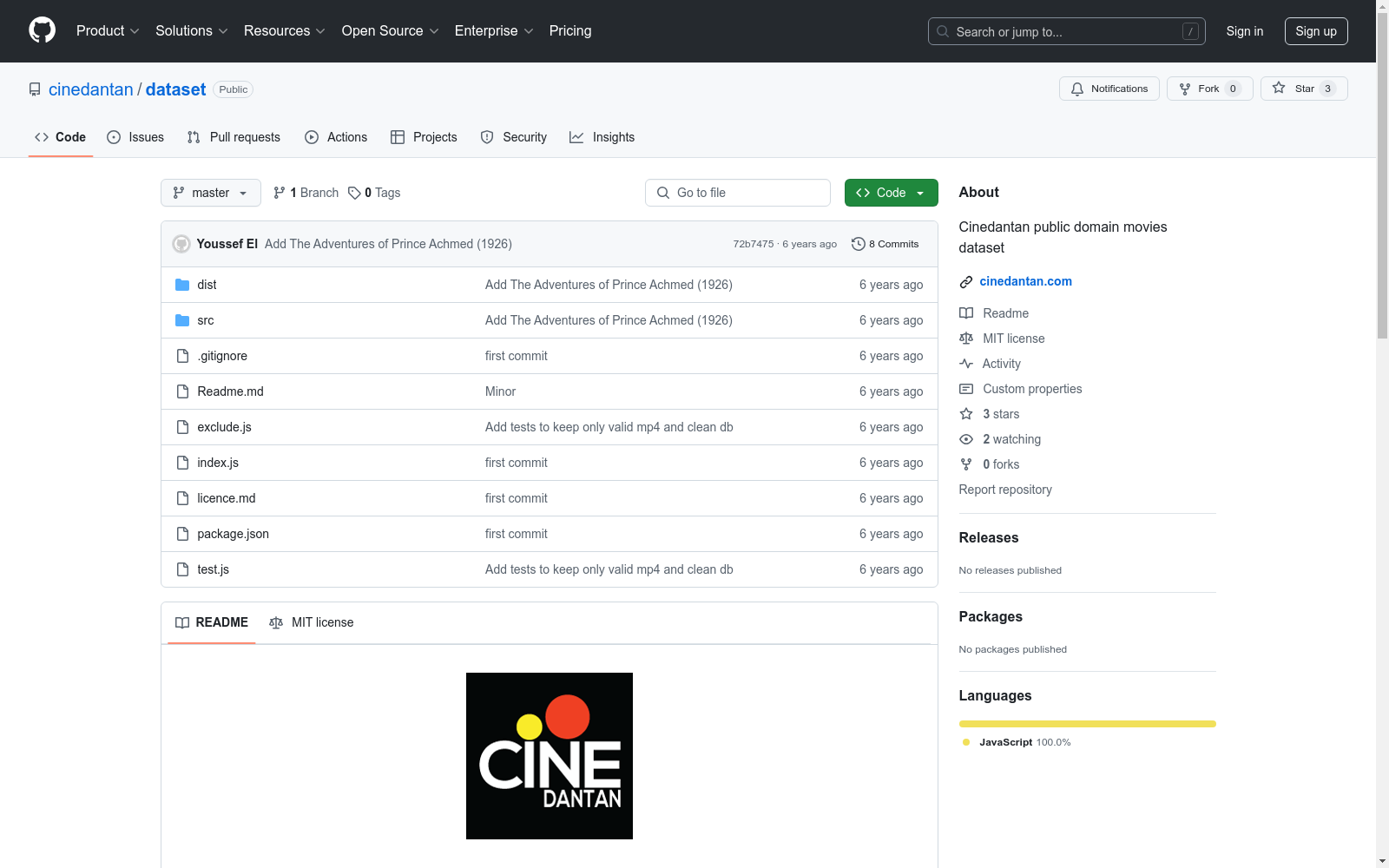Click the licence.md file icon
The width and height of the screenshot is (1389, 868).
click(182, 498)
